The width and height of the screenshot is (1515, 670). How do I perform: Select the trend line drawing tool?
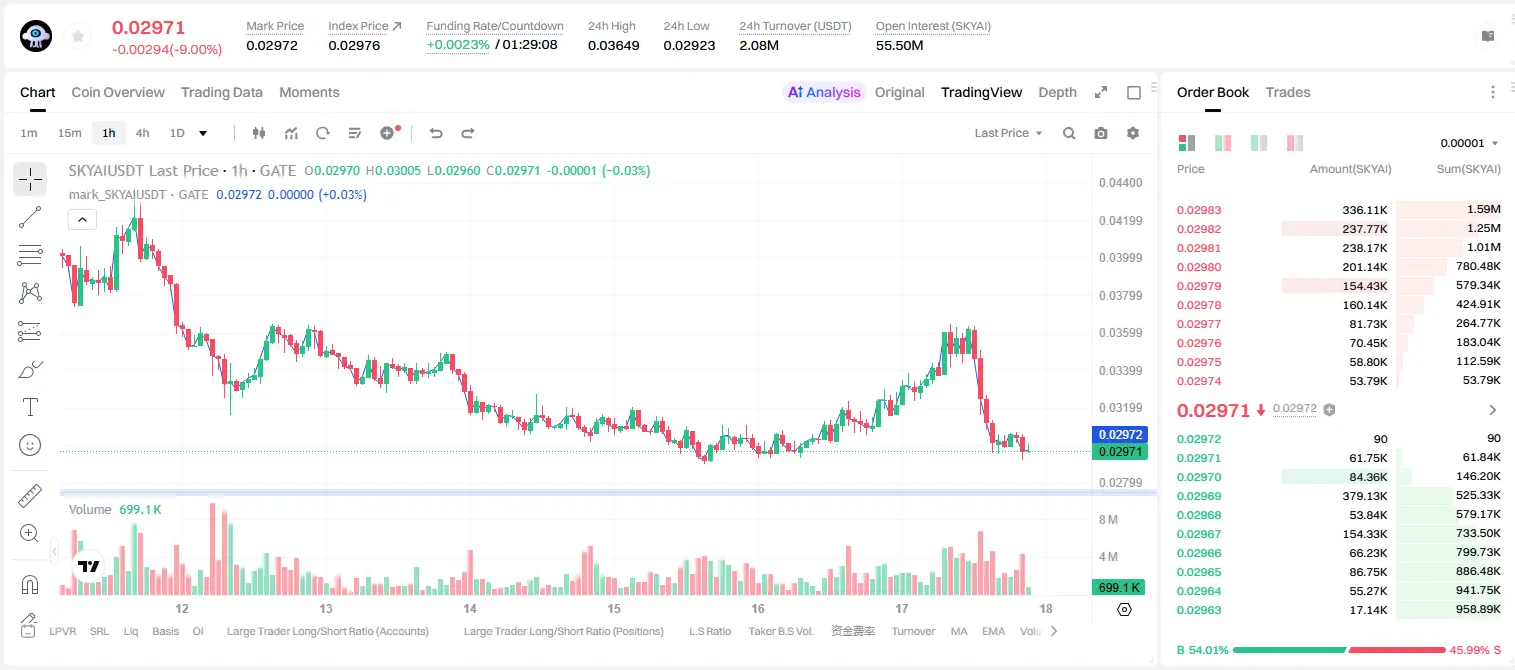[30, 217]
